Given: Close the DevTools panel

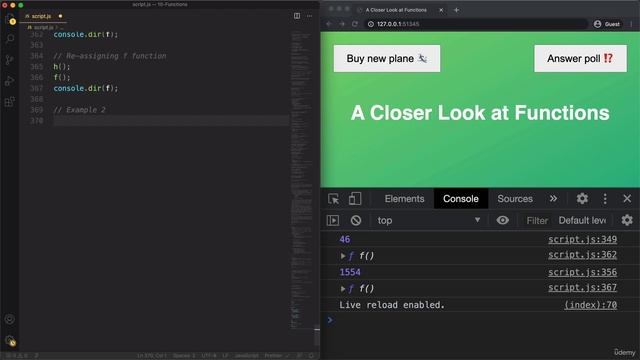Looking at the screenshot, I should point(627,199).
